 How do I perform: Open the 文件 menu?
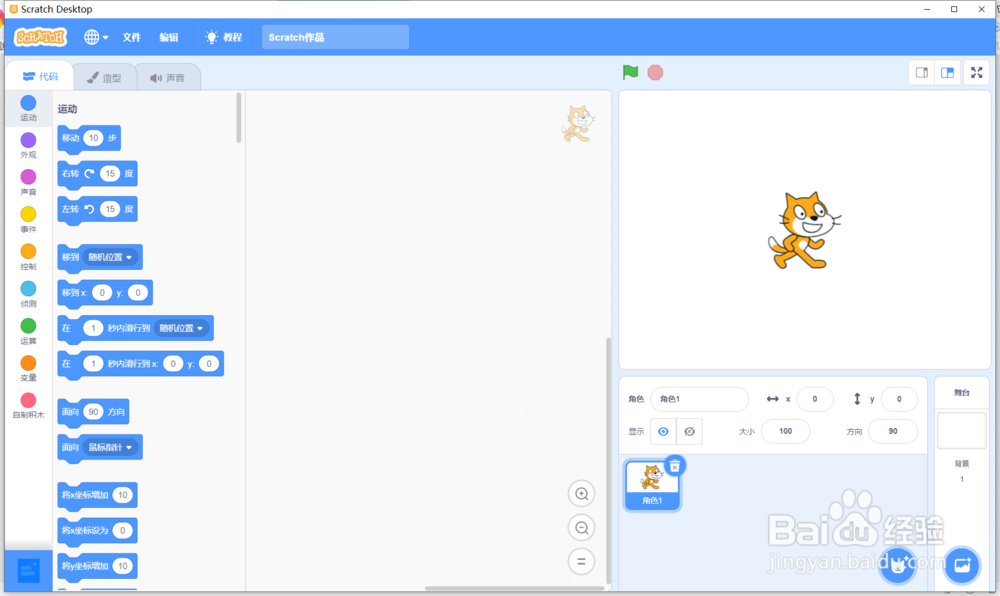click(131, 37)
